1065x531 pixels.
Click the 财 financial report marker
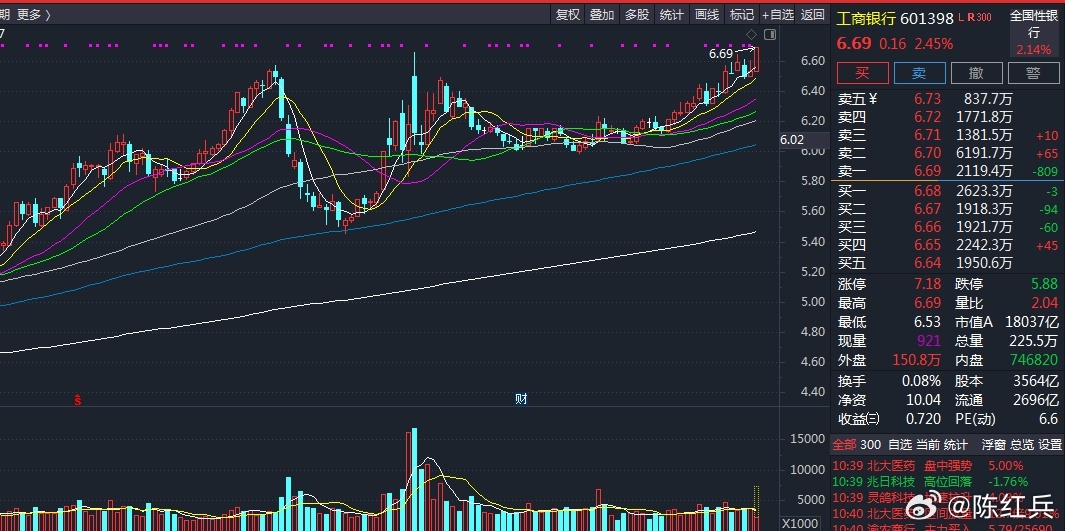tap(521, 399)
